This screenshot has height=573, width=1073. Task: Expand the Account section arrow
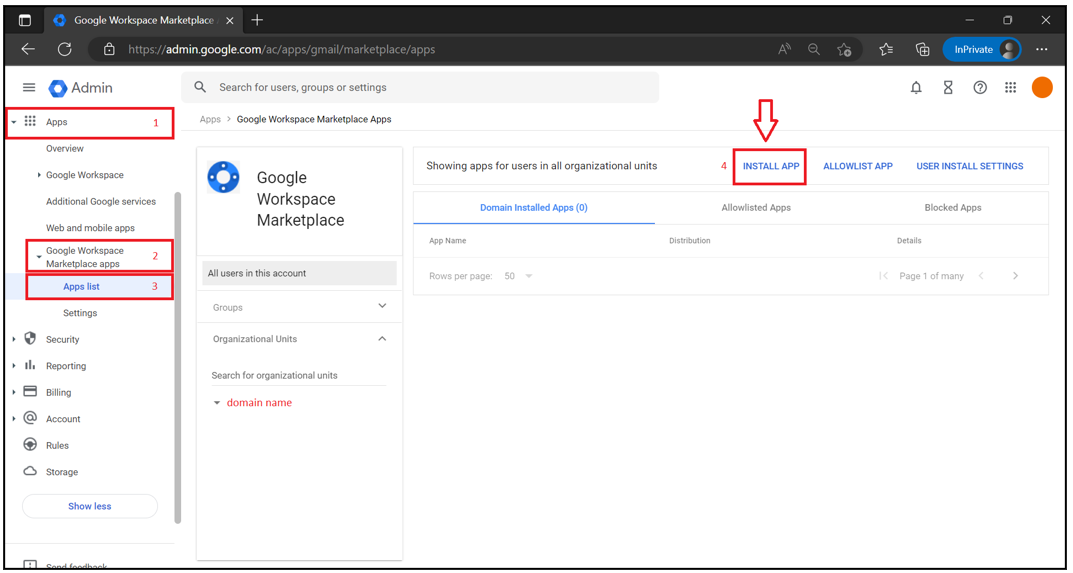tap(14, 418)
